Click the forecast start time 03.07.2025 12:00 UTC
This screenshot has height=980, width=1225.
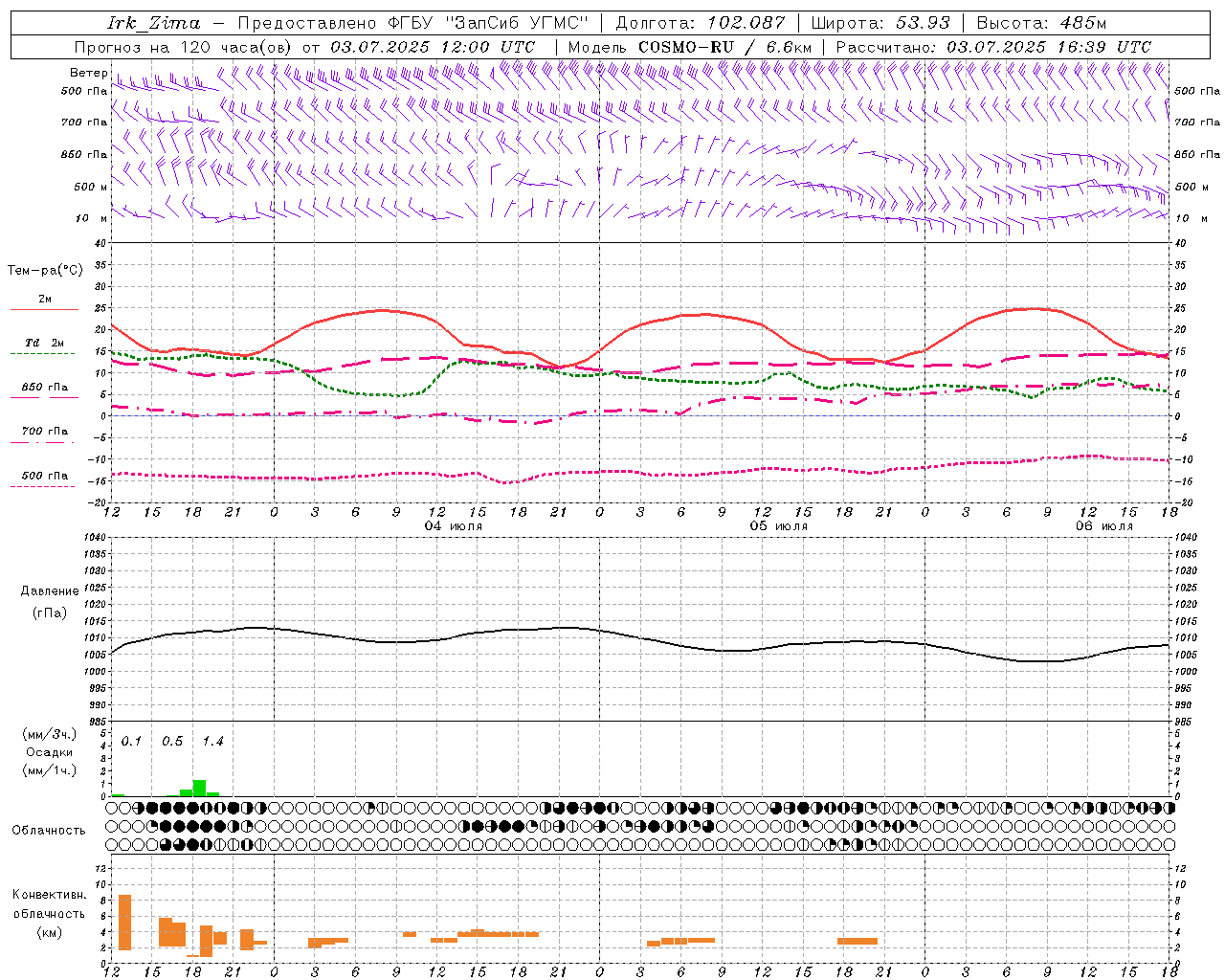click(433, 47)
